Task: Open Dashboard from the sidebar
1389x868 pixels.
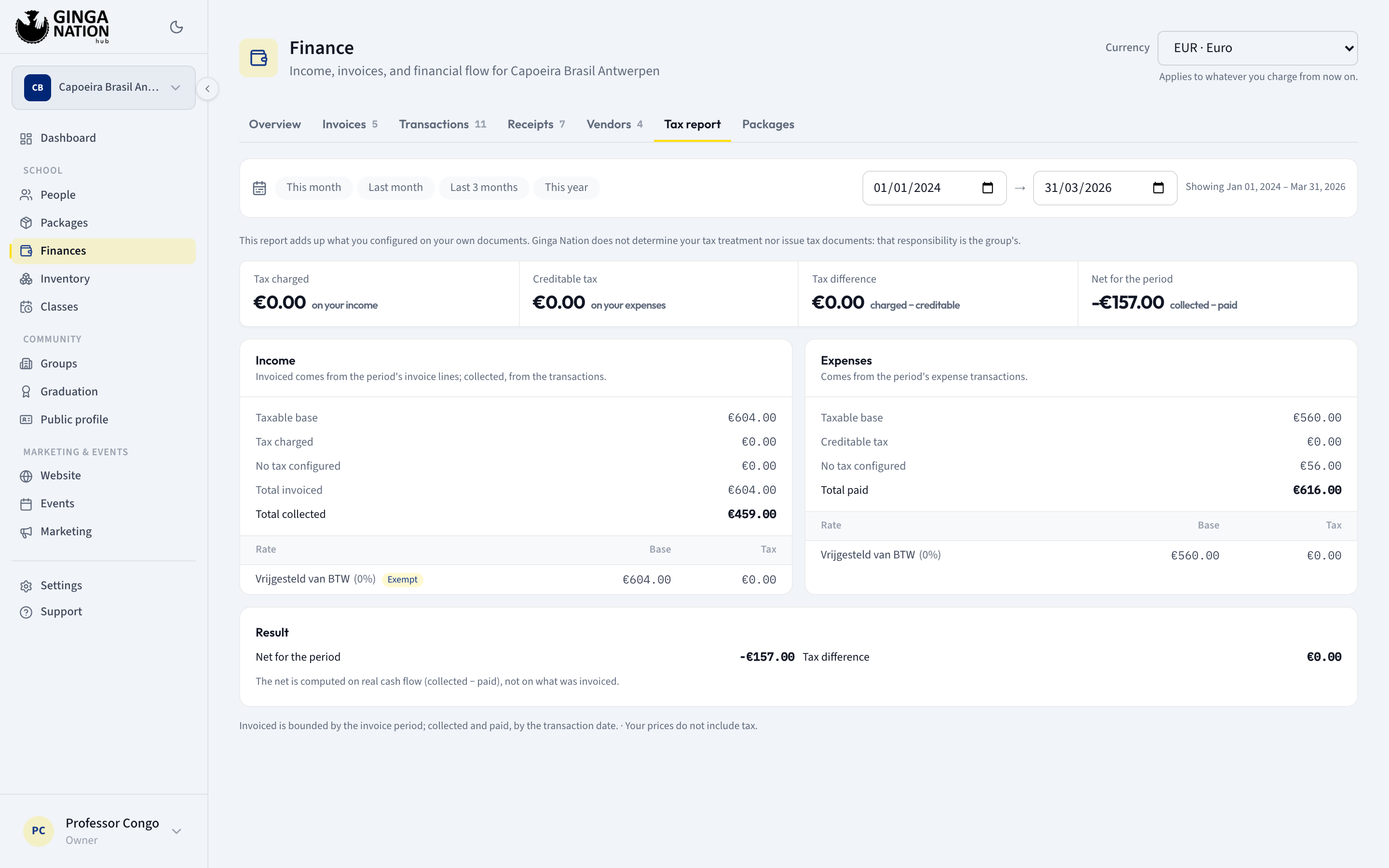Action: [103, 138]
